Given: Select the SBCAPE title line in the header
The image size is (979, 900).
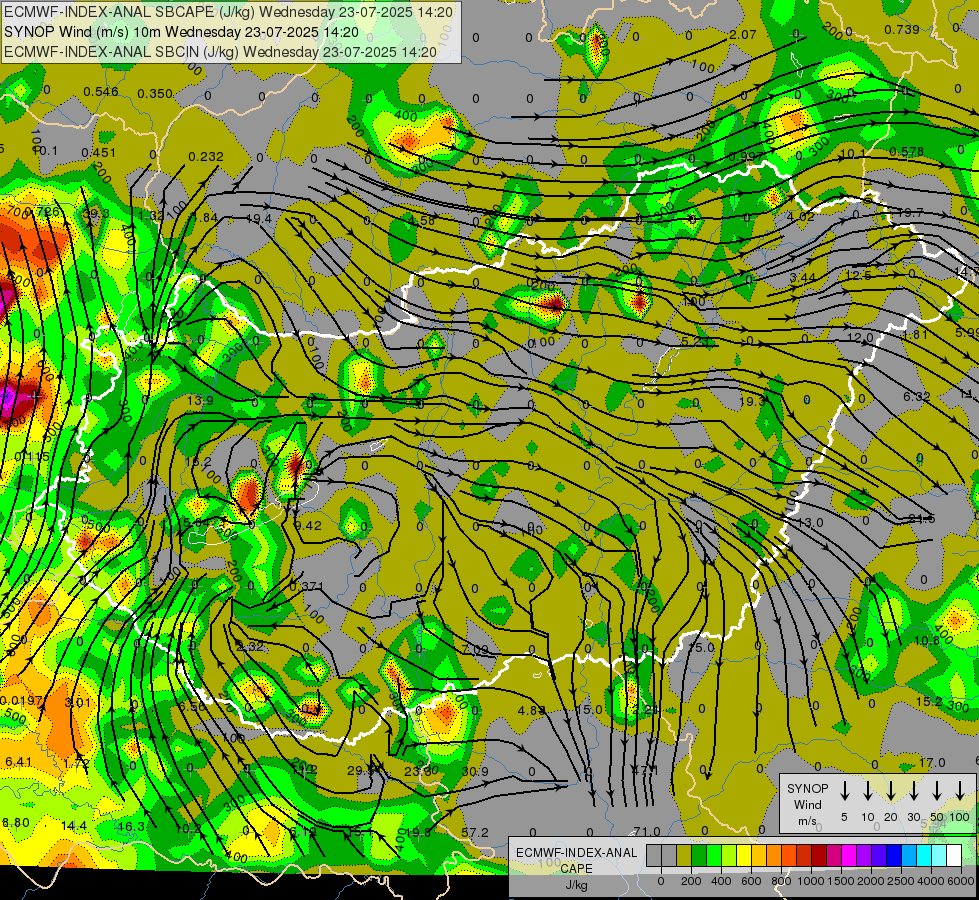Looking at the screenshot, I should pyautogui.click(x=229, y=12).
